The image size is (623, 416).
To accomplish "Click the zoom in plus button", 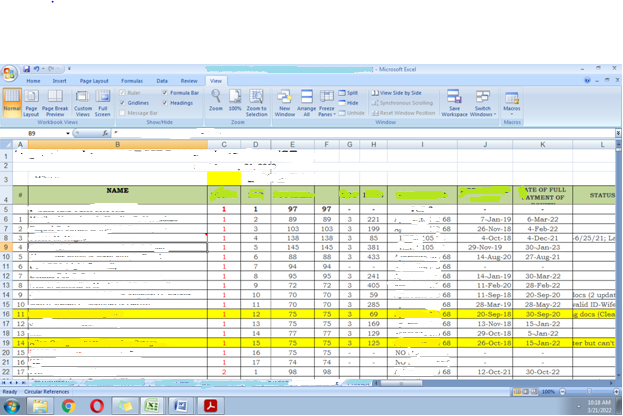I will [617, 392].
